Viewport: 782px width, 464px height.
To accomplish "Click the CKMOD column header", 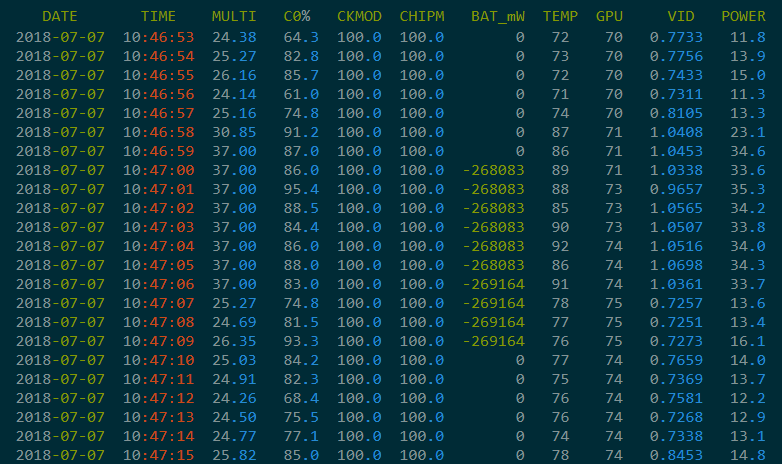I will [x=359, y=16].
